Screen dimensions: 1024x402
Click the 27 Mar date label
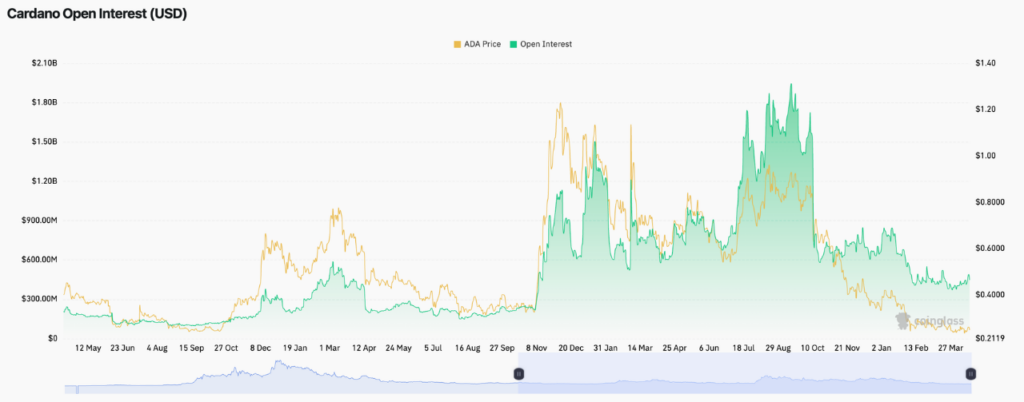tap(951, 348)
